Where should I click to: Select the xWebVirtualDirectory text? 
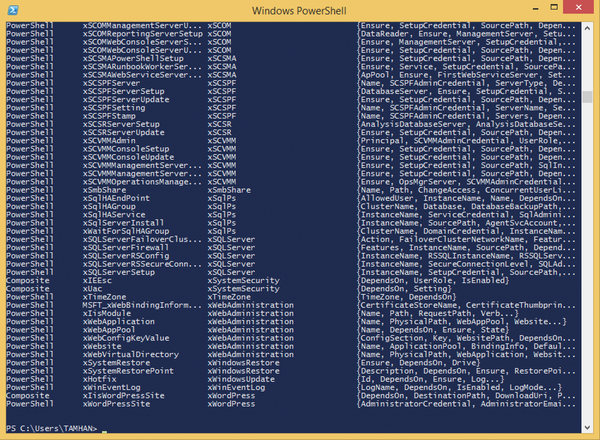pos(131,355)
